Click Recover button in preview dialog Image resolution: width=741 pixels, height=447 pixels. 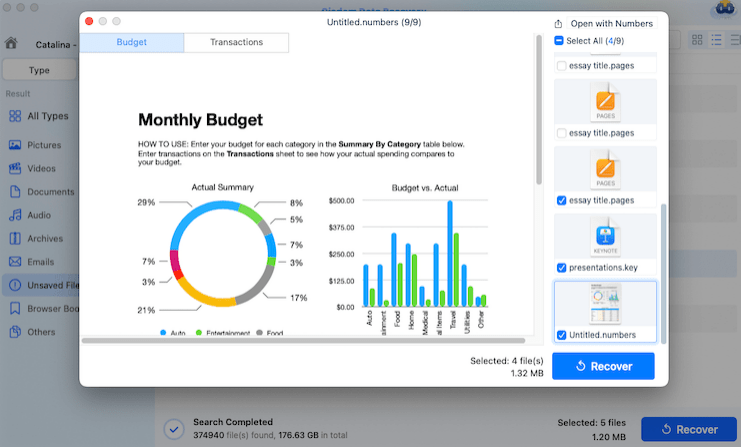coord(603,366)
